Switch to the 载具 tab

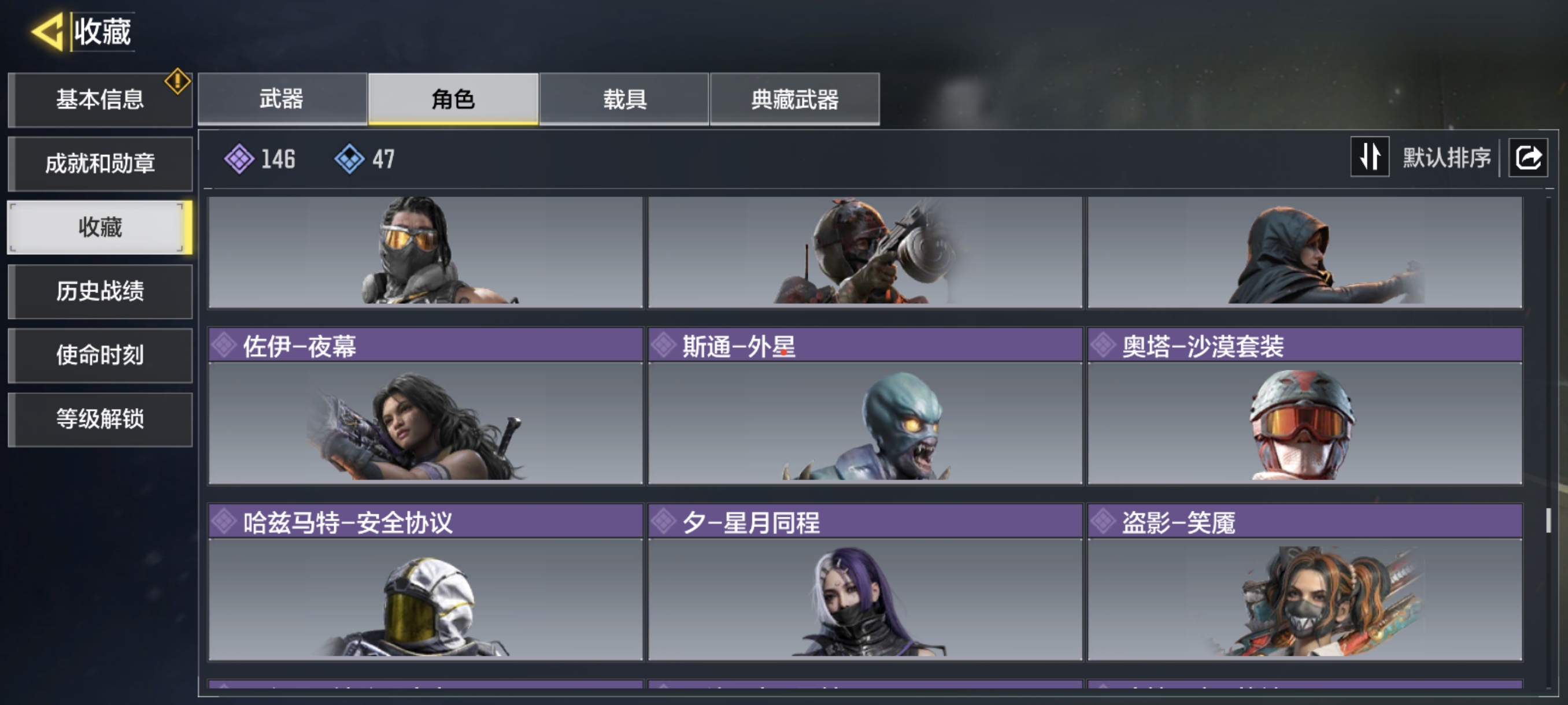pos(624,99)
